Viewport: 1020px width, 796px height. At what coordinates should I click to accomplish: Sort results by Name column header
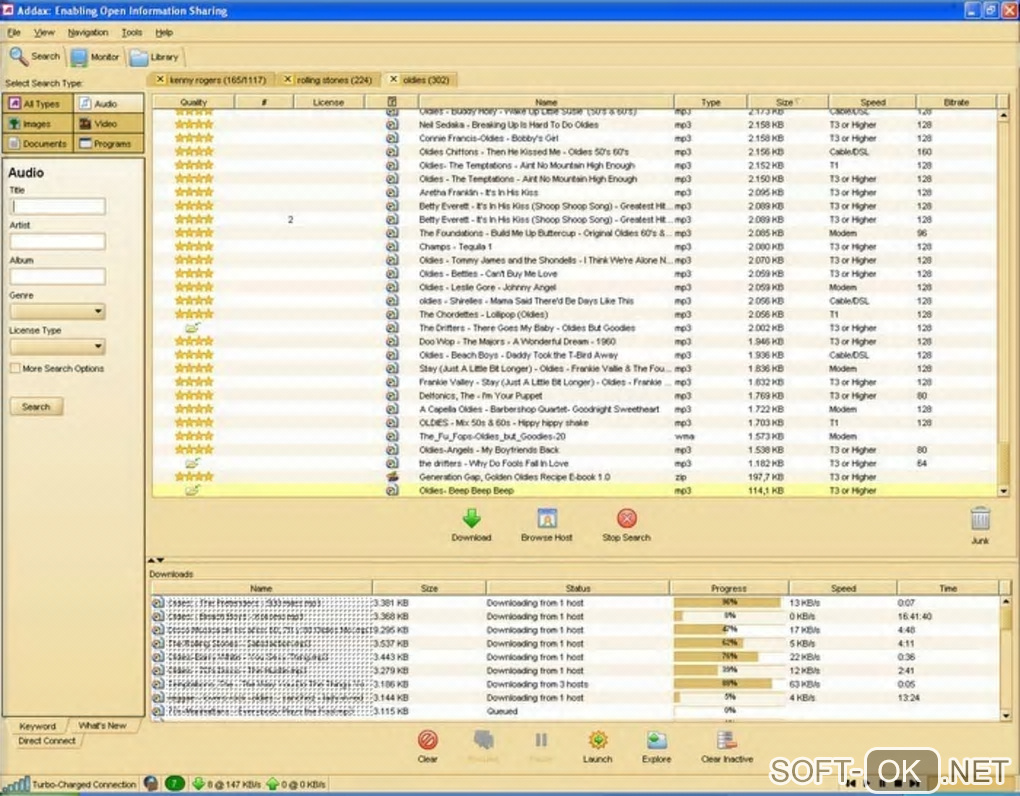(546, 102)
